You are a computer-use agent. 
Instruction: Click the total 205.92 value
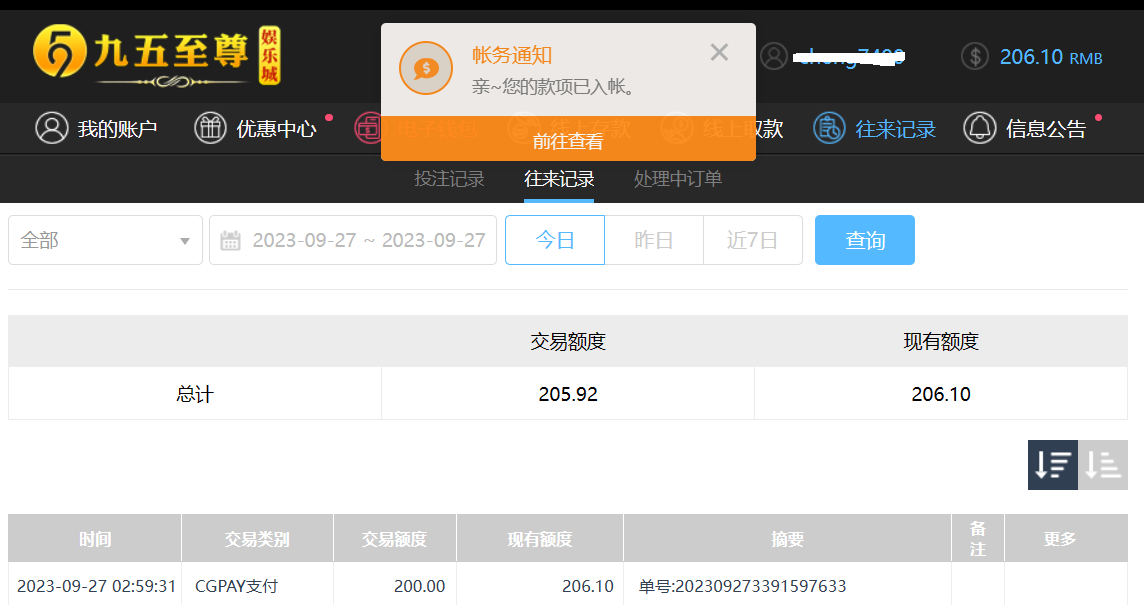point(568,394)
